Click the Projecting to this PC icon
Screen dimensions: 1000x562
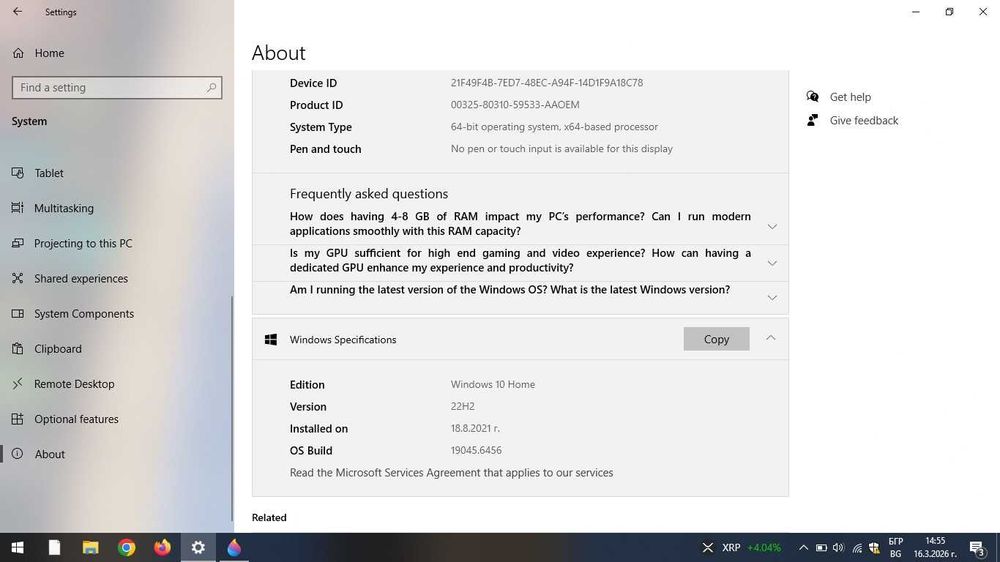(18, 243)
